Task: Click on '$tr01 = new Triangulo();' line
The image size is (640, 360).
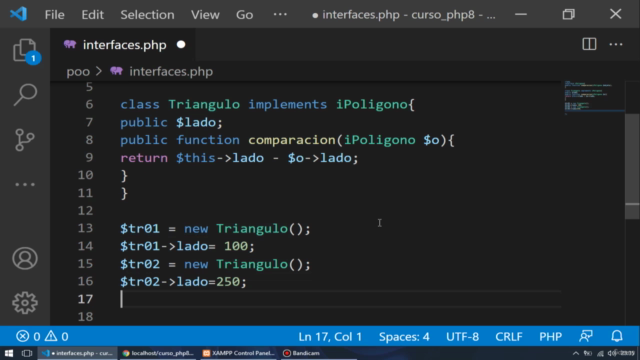Action: tap(216, 229)
